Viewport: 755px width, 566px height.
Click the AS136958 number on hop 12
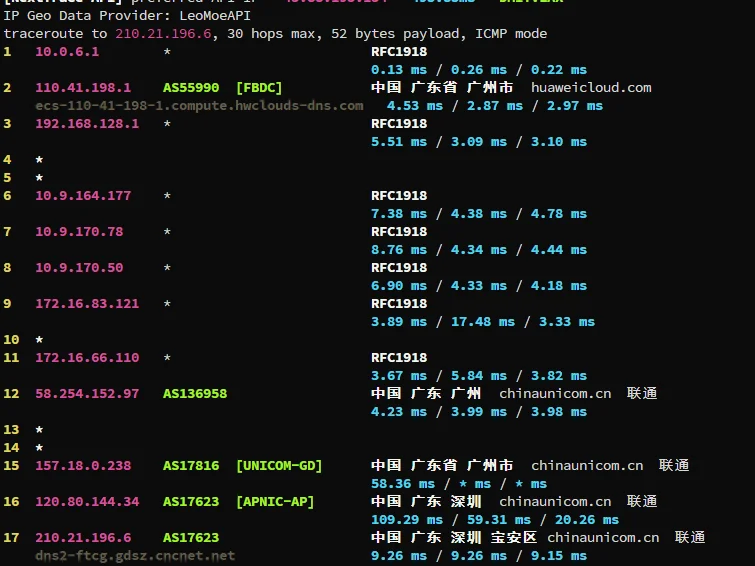(195, 394)
